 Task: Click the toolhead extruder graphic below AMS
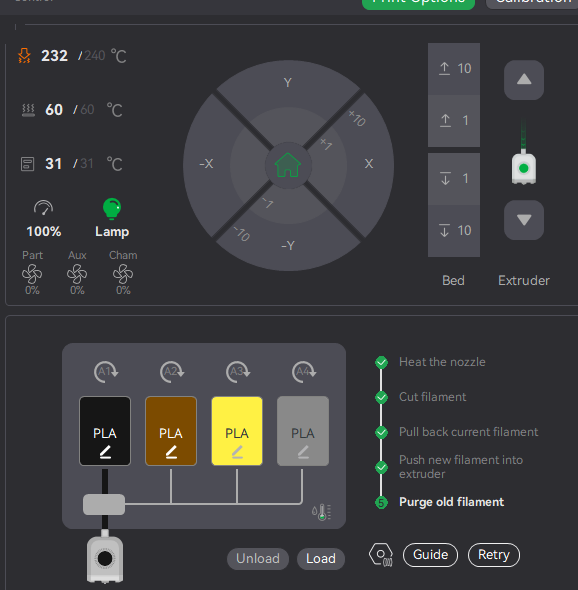coord(105,558)
